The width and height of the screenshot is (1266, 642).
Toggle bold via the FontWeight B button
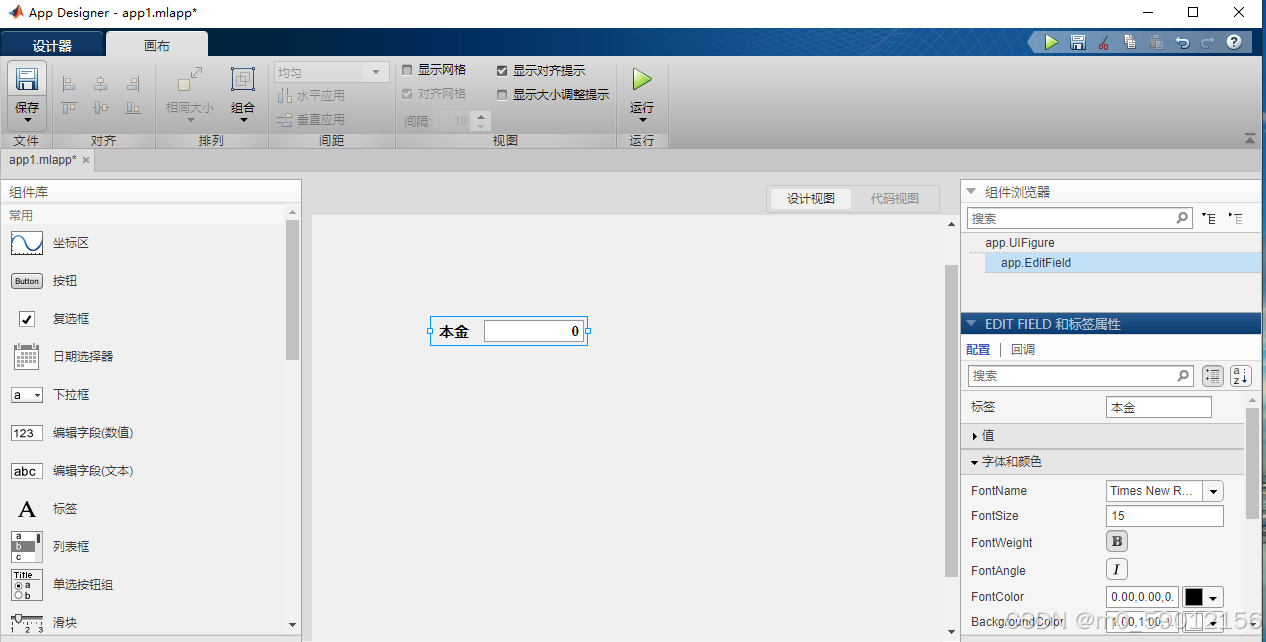pos(1116,541)
